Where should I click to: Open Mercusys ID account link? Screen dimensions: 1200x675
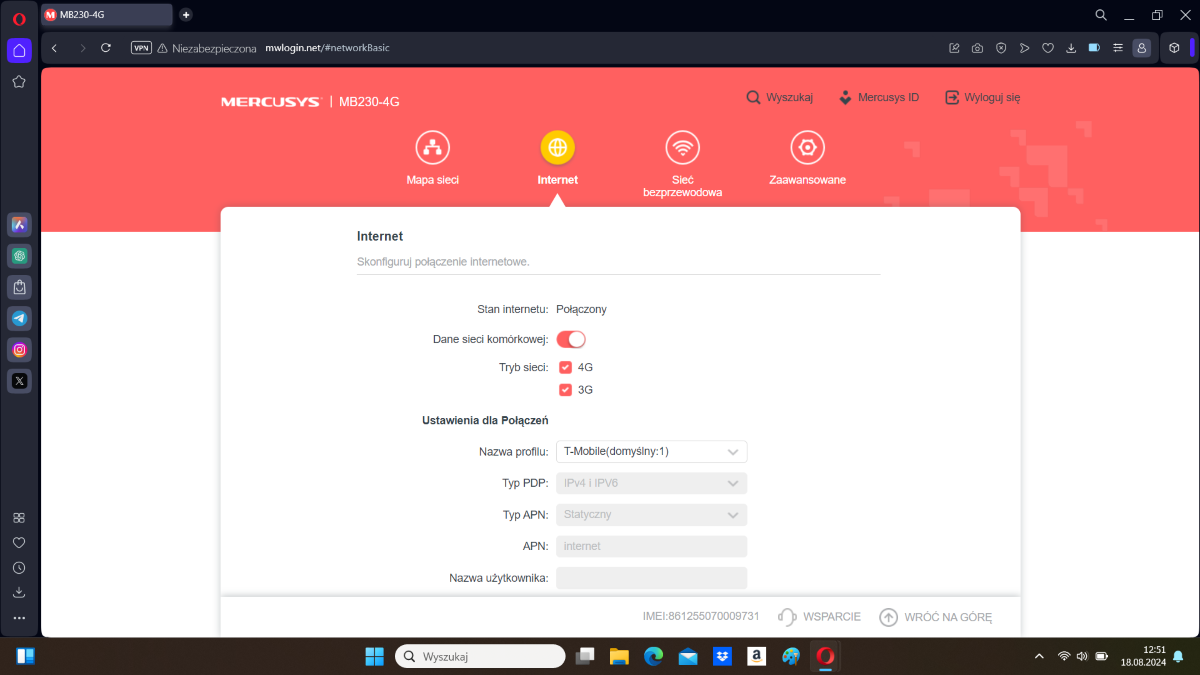[878, 98]
